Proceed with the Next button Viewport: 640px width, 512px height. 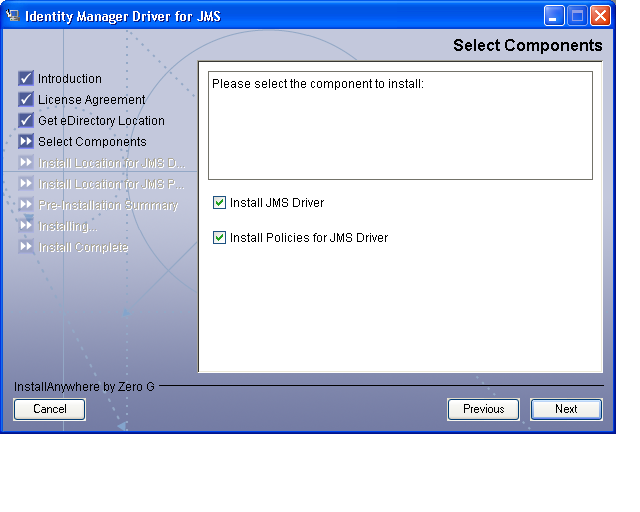pyautogui.click(x=566, y=409)
